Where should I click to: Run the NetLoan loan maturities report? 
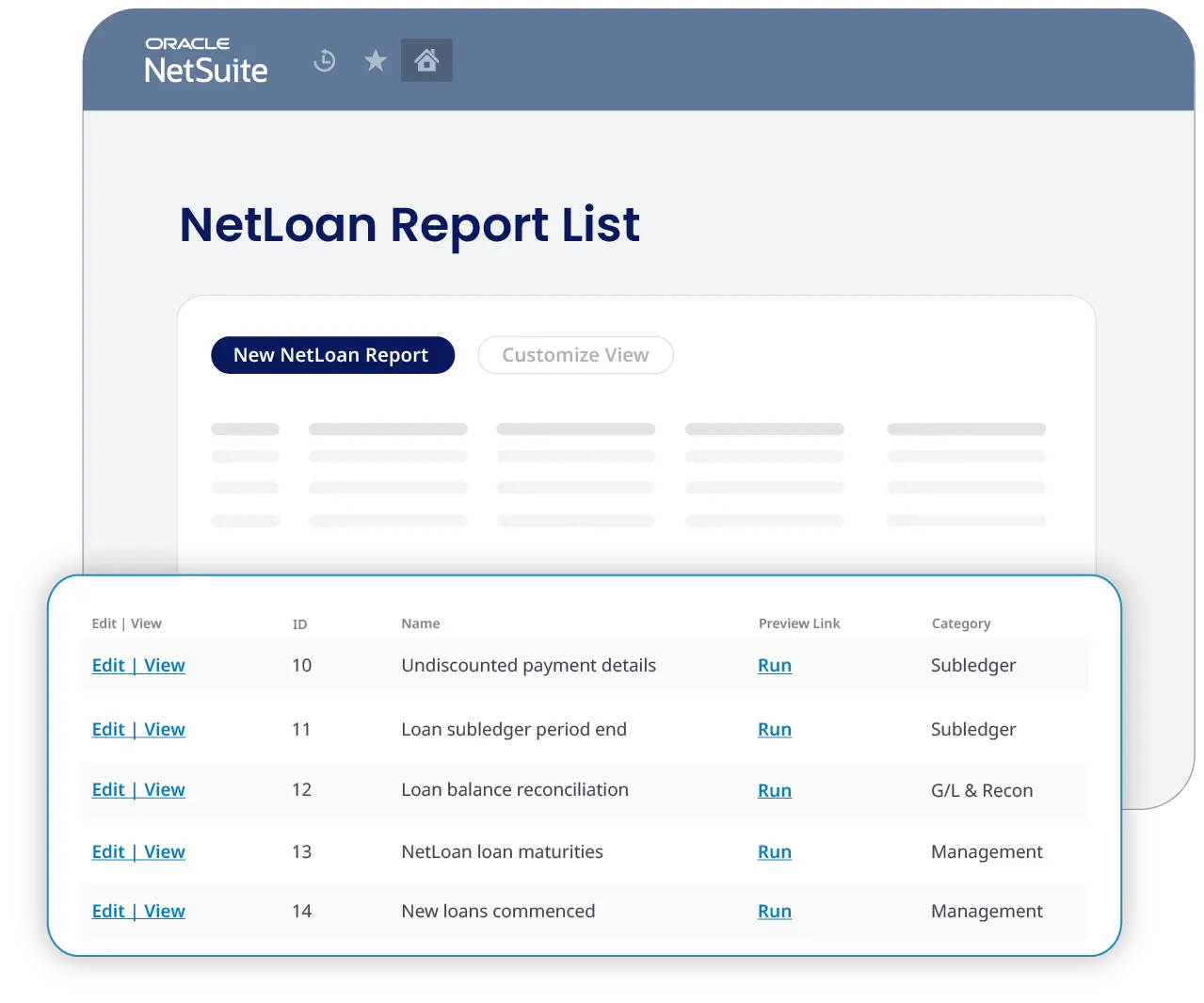click(x=774, y=851)
